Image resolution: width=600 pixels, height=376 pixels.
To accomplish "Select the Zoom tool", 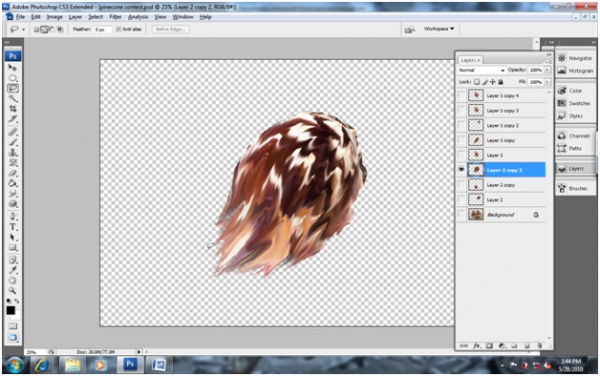I will pos(13,291).
